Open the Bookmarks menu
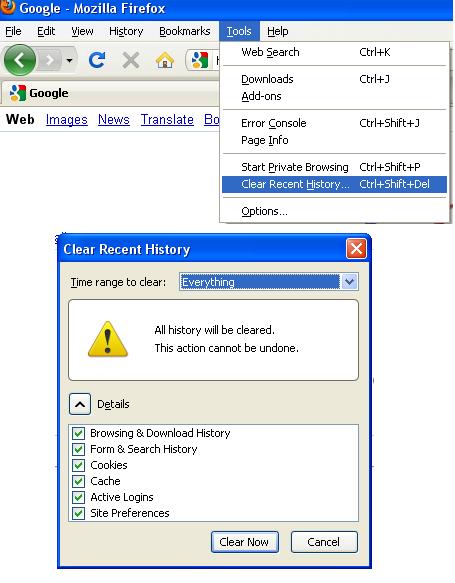The width and height of the screenshot is (455, 583). point(185,31)
